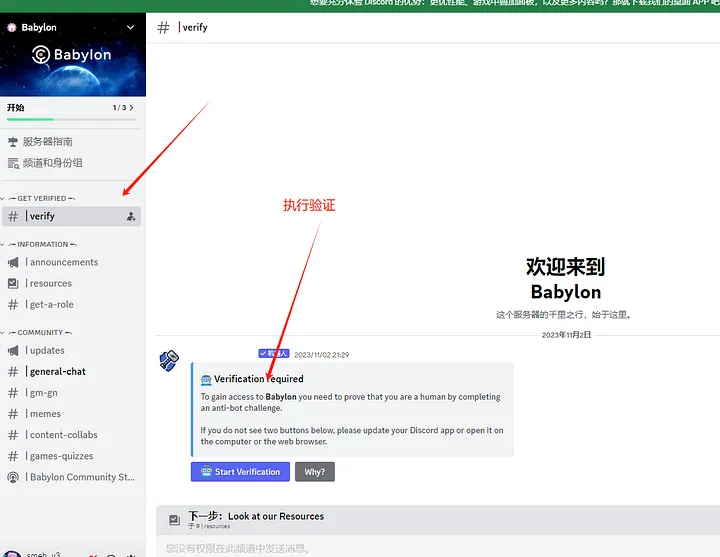Click the updates megaphone icon
Viewport: 720px width, 557px height.
pos(13,350)
